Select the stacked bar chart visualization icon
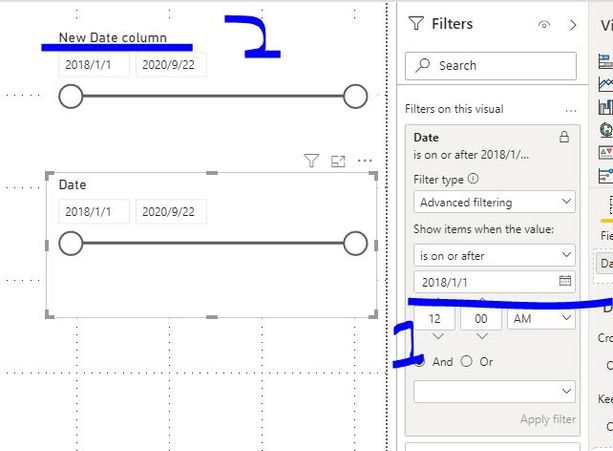This screenshot has height=451, width=613. tap(606, 62)
